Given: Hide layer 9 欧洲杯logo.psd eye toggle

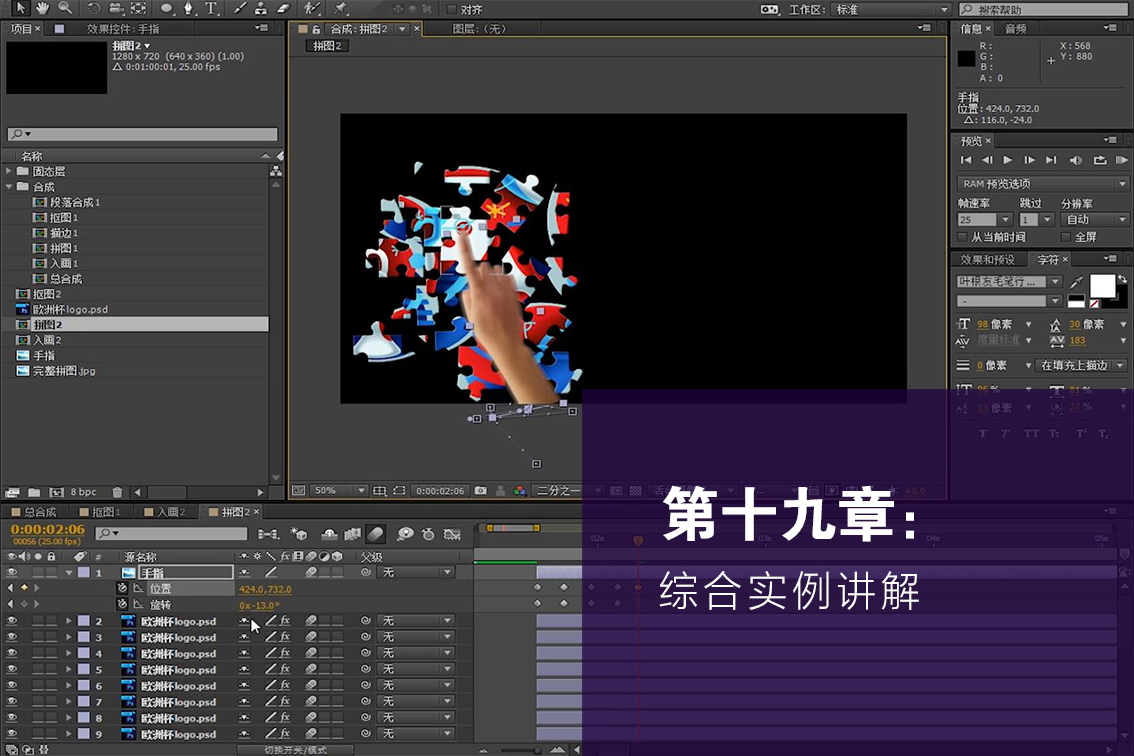Looking at the screenshot, I should [x=12, y=734].
